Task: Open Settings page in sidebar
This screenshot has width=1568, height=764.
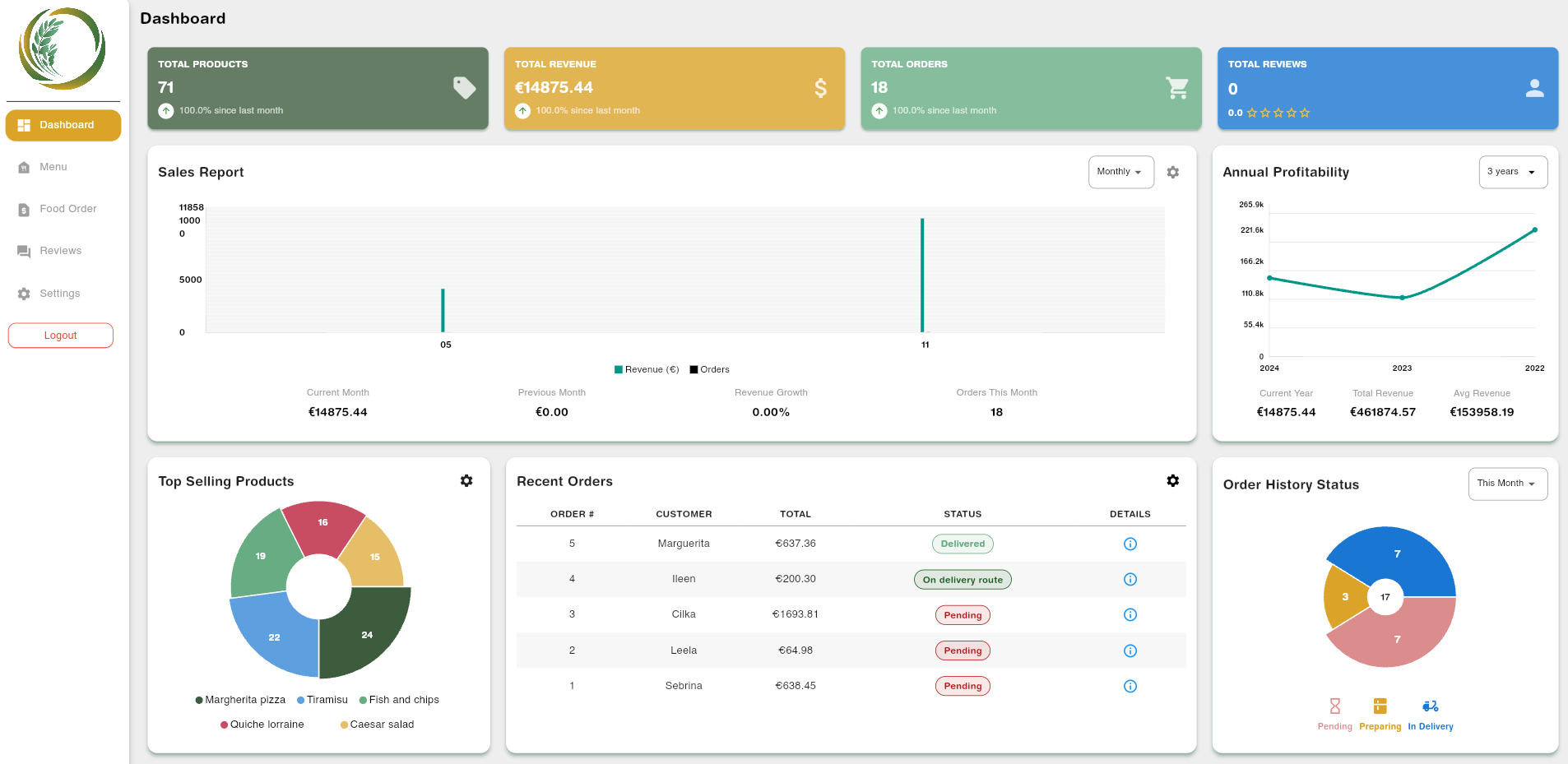Action: tap(63, 294)
